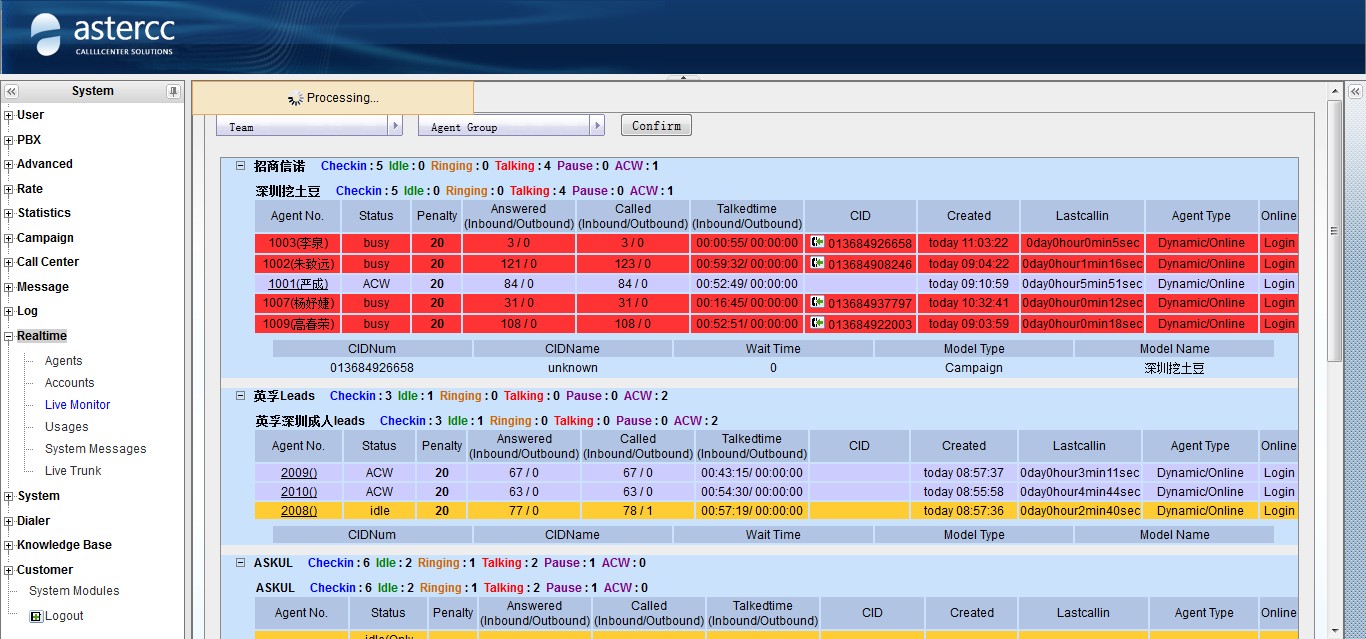Viewport: 1366px width, 639px height.
Task: Open the Team dropdown
Action: pos(395,126)
